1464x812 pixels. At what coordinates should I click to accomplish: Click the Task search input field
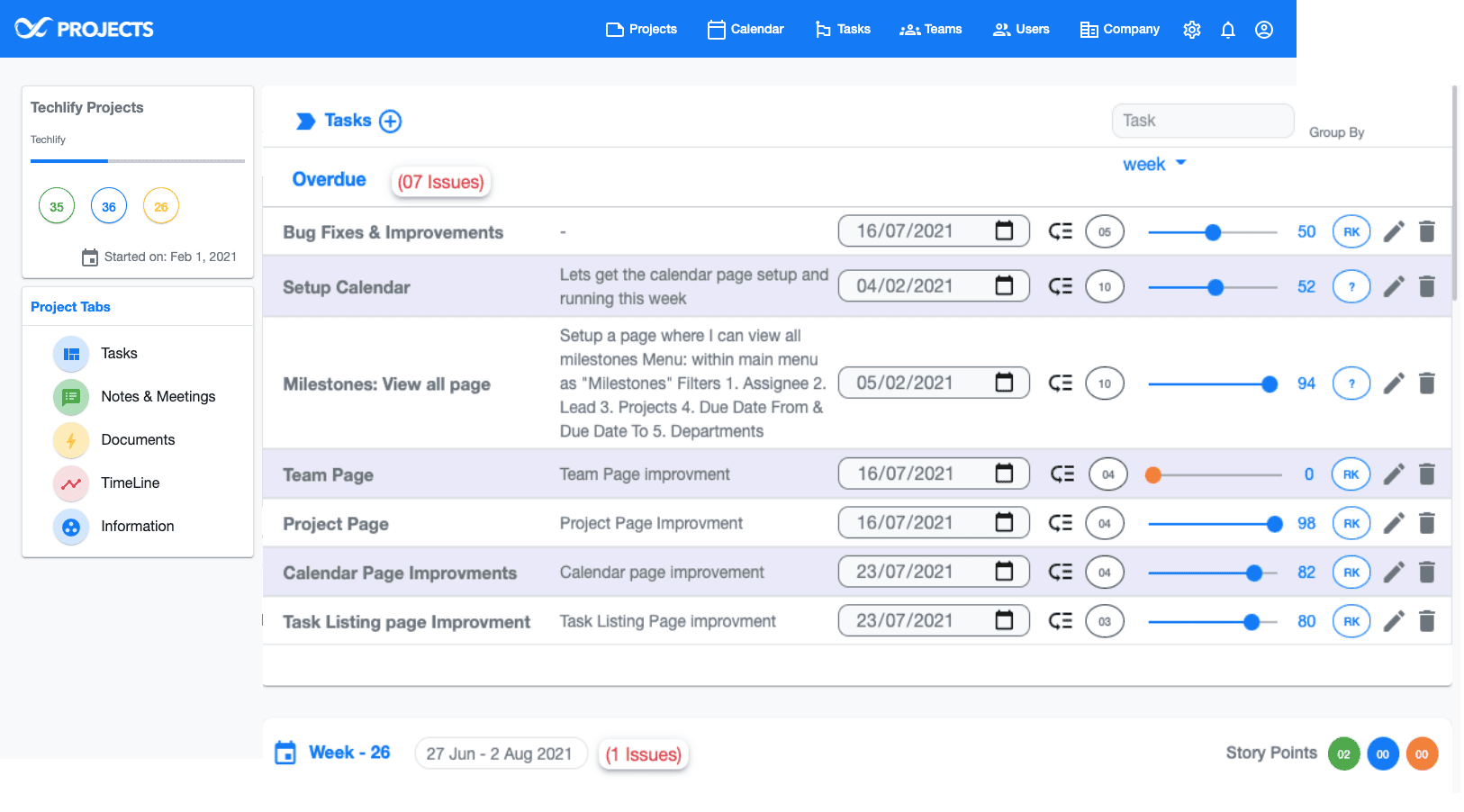(1203, 121)
